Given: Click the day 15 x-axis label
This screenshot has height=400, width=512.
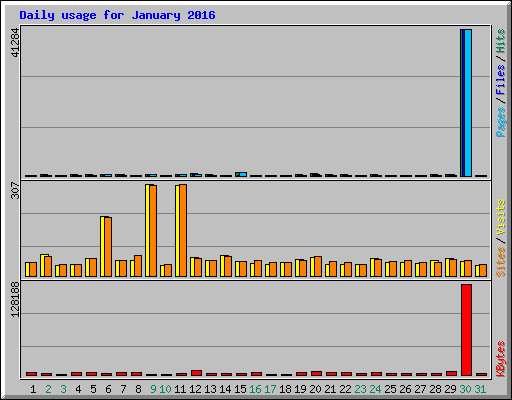Looking at the screenshot, I should click(x=240, y=389).
